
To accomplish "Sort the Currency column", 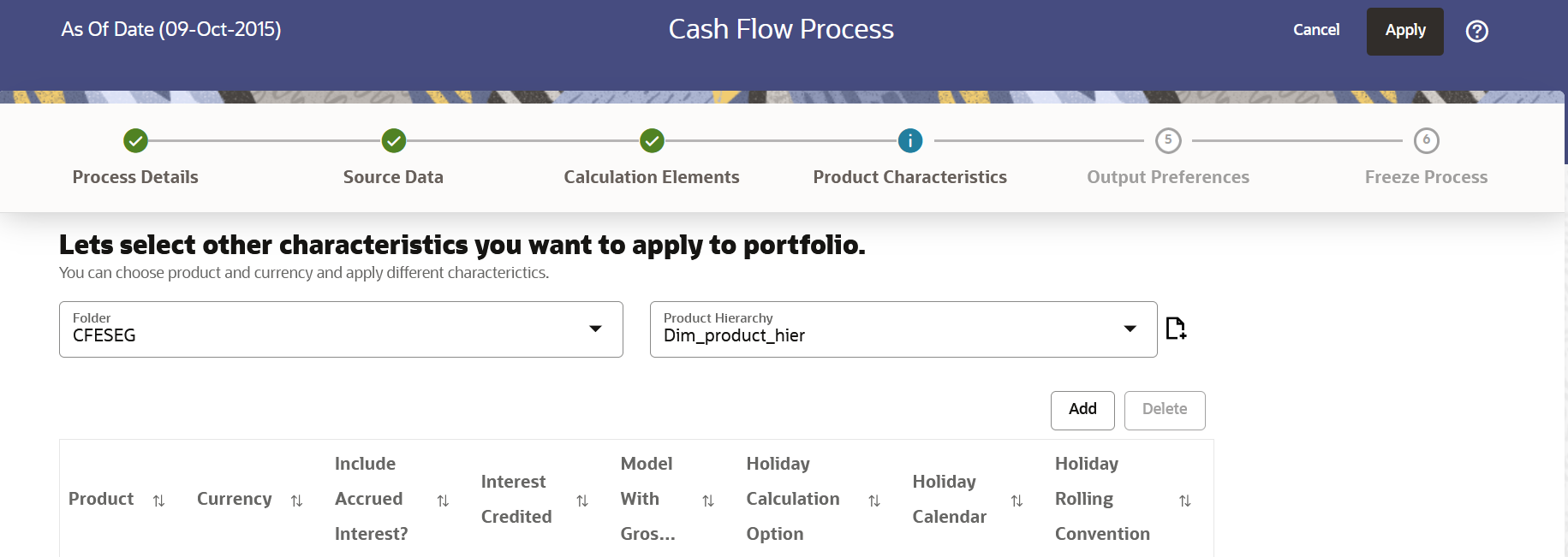I will point(295,500).
